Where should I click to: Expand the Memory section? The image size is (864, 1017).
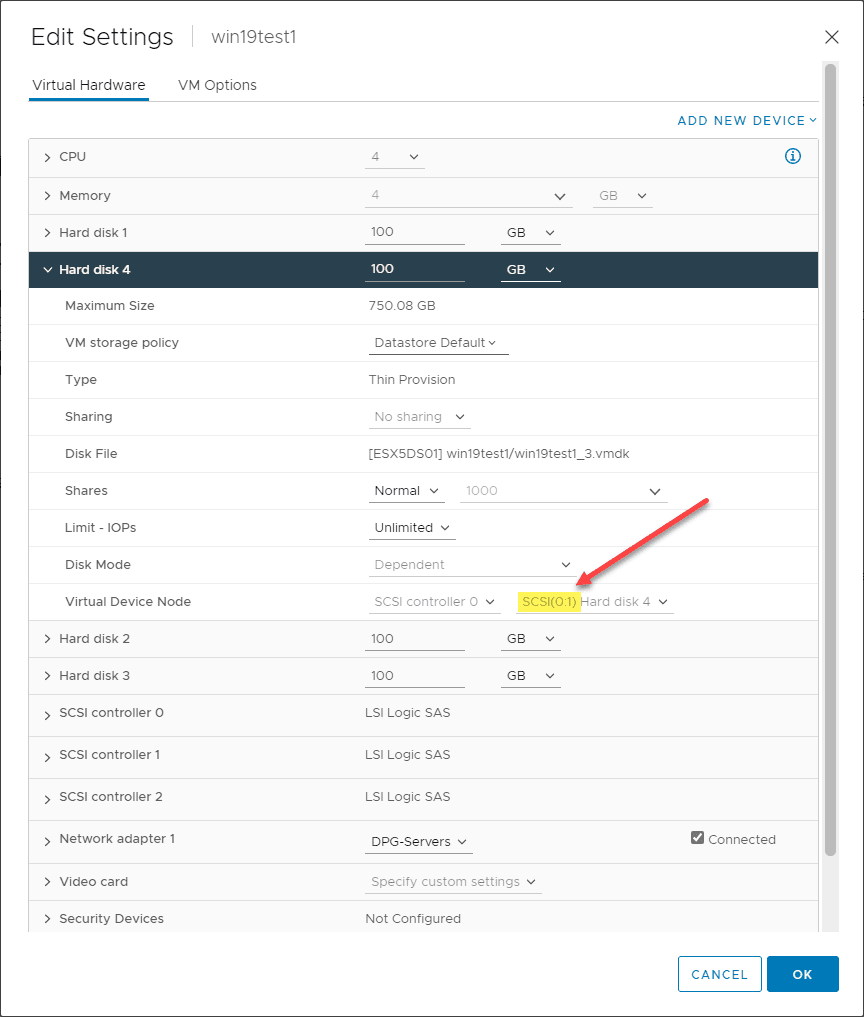47,196
